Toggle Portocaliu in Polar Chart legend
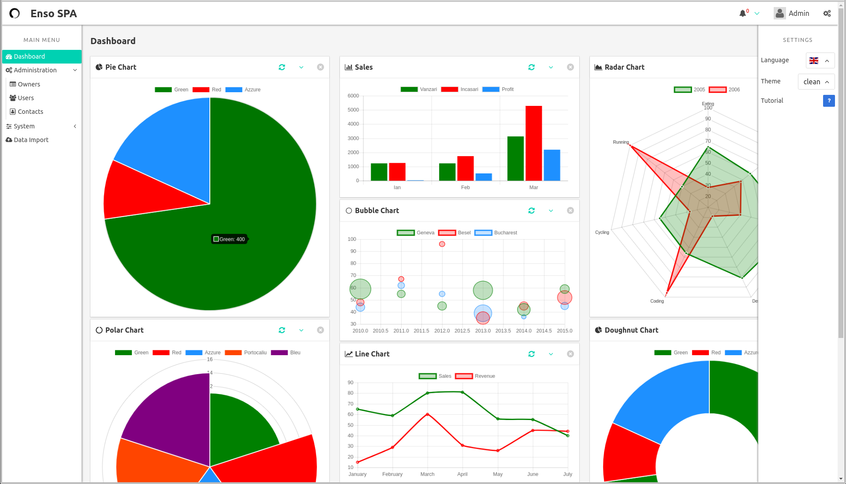Image resolution: width=846 pixels, height=484 pixels. (246, 353)
